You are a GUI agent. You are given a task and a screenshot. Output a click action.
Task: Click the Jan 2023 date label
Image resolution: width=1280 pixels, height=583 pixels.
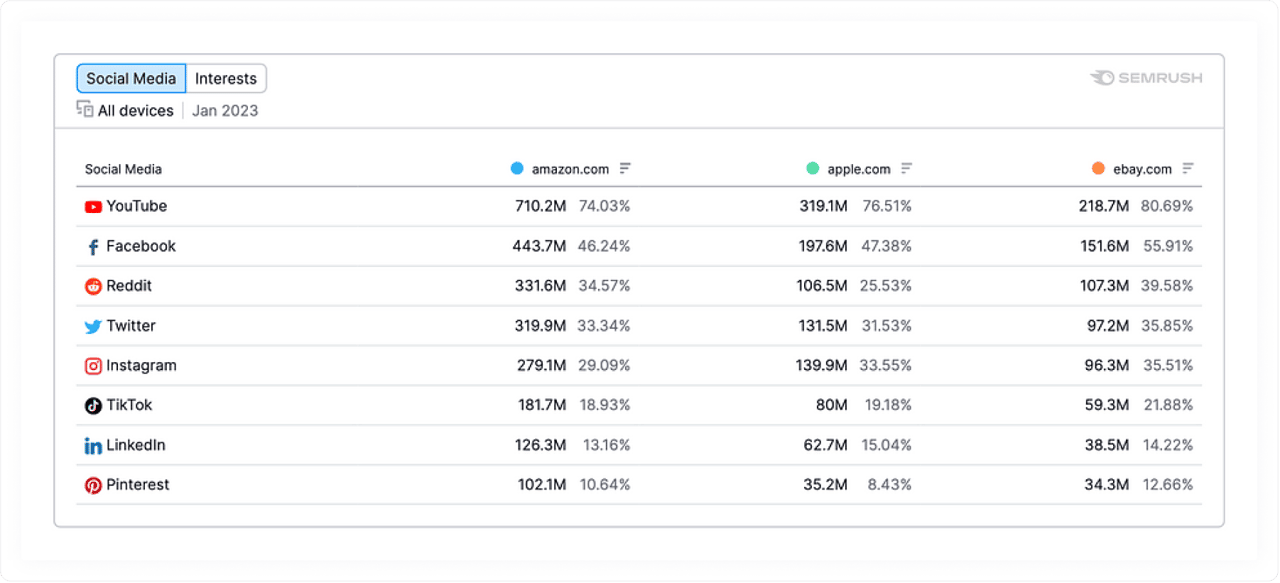(x=224, y=110)
